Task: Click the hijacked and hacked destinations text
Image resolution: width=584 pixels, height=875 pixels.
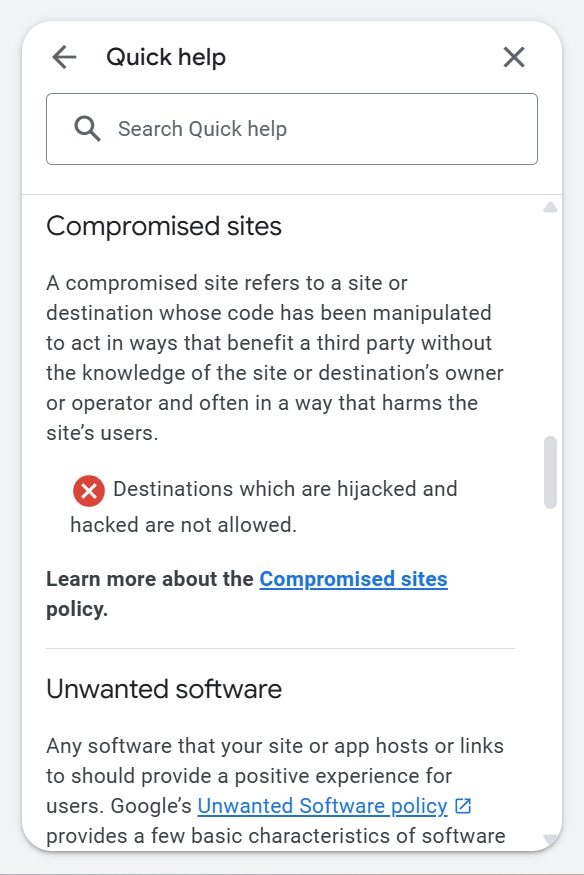Action: coord(264,507)
